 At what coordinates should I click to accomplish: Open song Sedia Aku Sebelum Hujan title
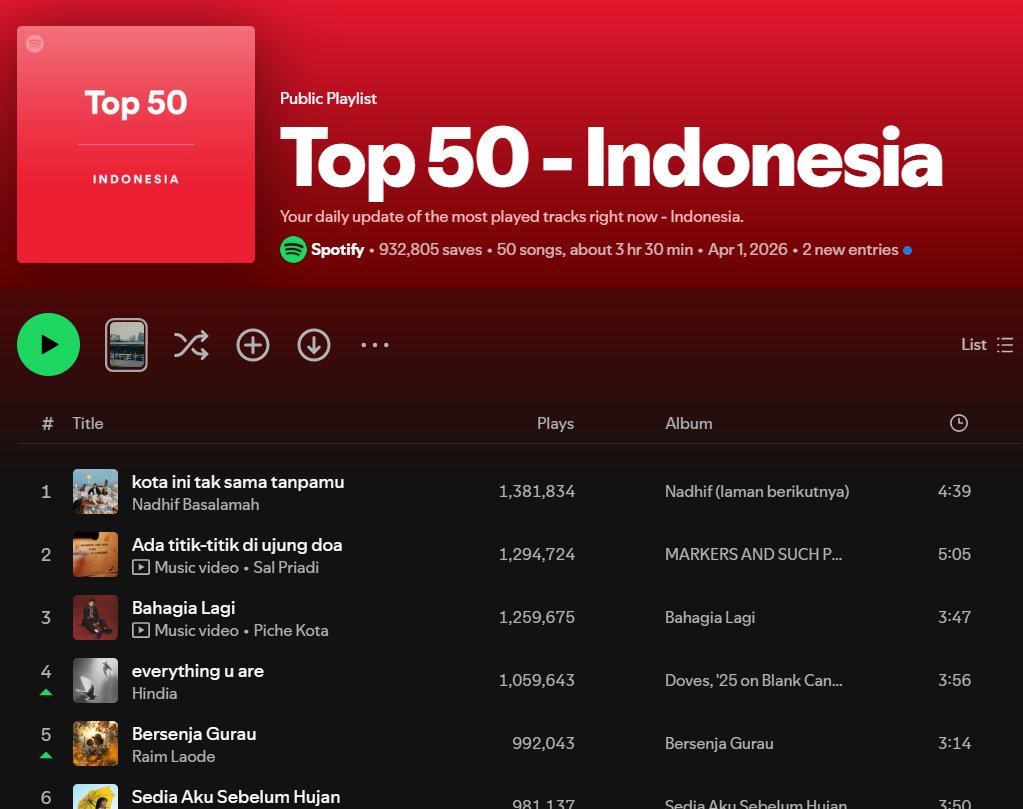click(x=236, y=797)
